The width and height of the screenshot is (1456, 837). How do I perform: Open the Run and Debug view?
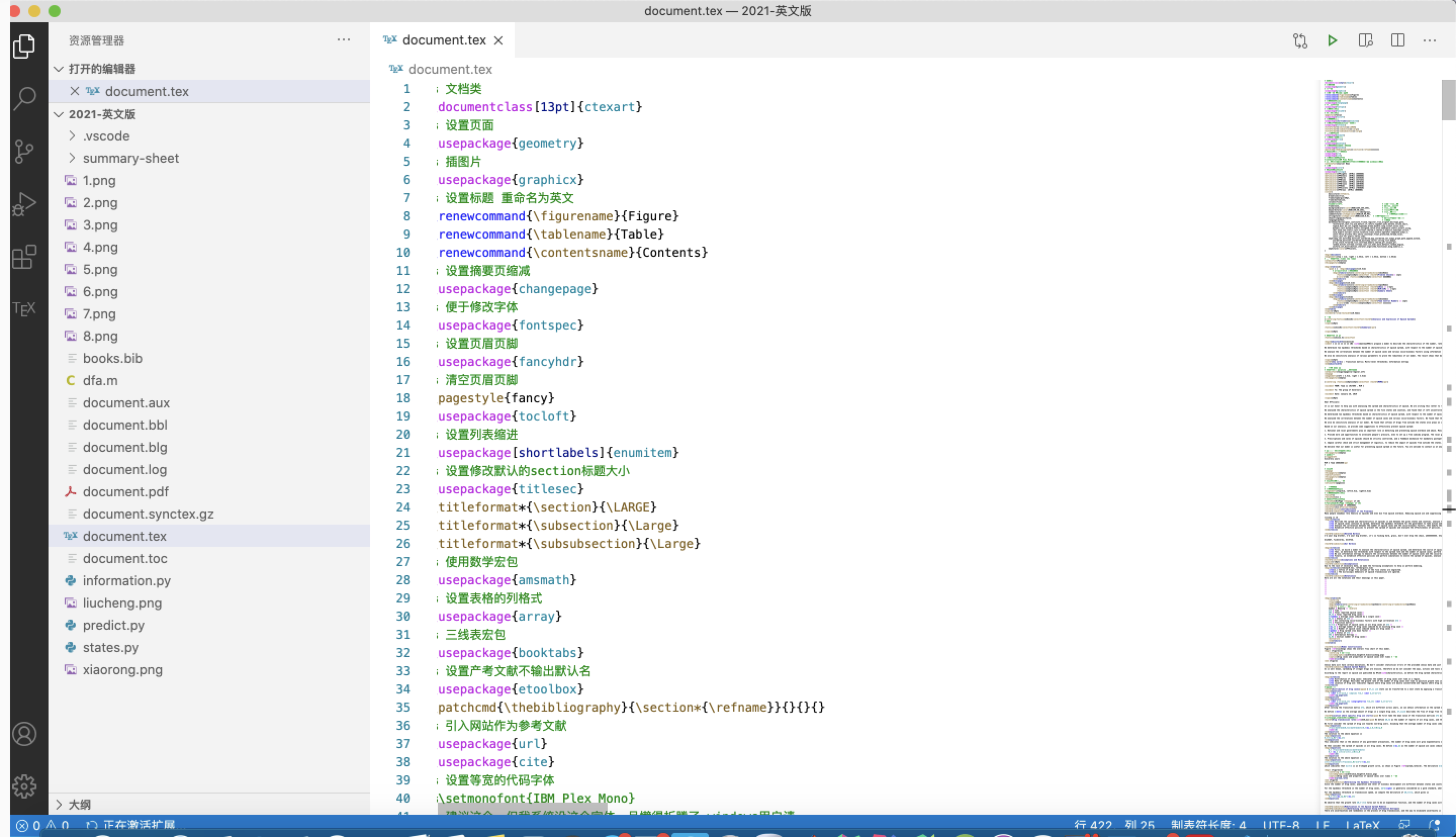coord(24,204)
